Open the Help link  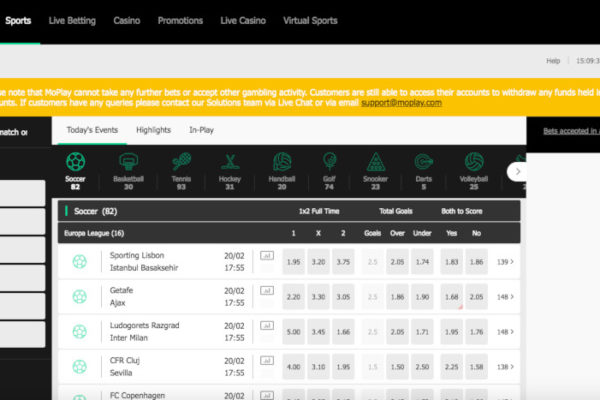click(553, 61)
